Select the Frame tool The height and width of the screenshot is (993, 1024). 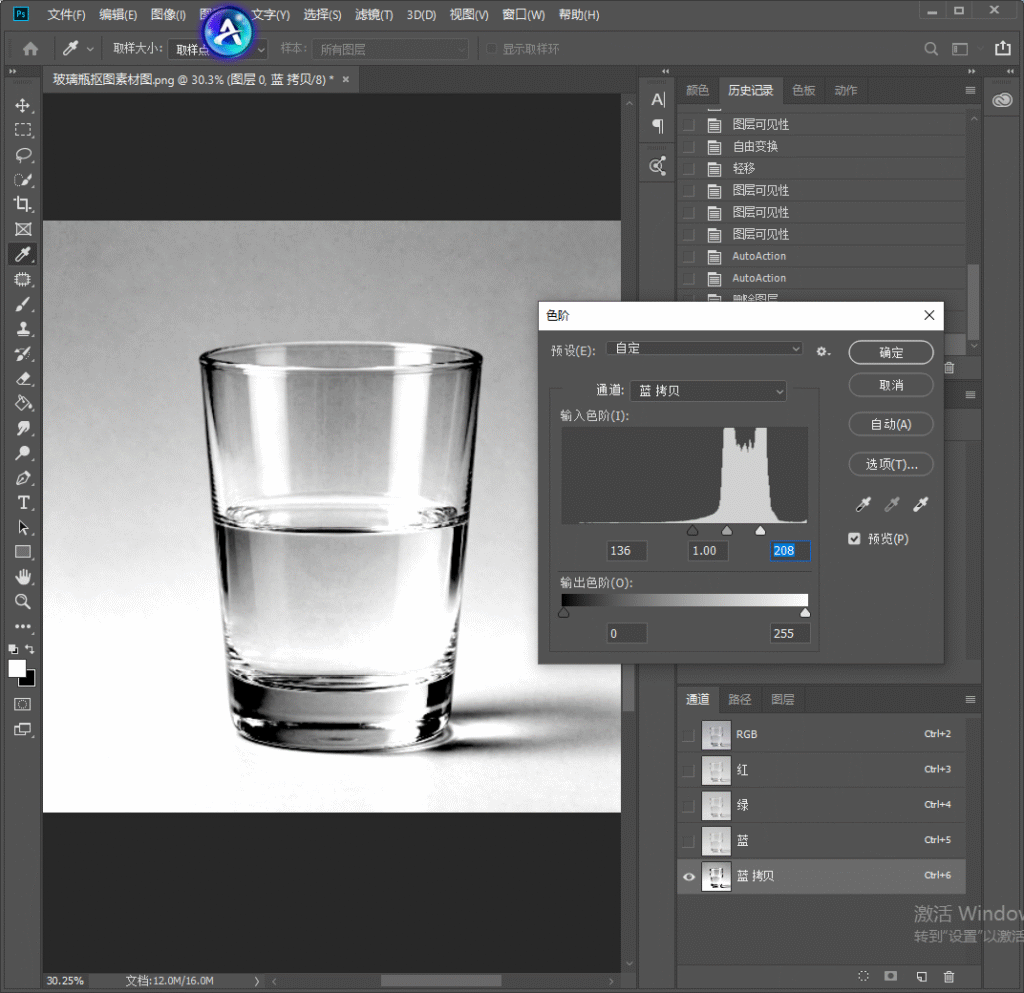pos(23,229)
